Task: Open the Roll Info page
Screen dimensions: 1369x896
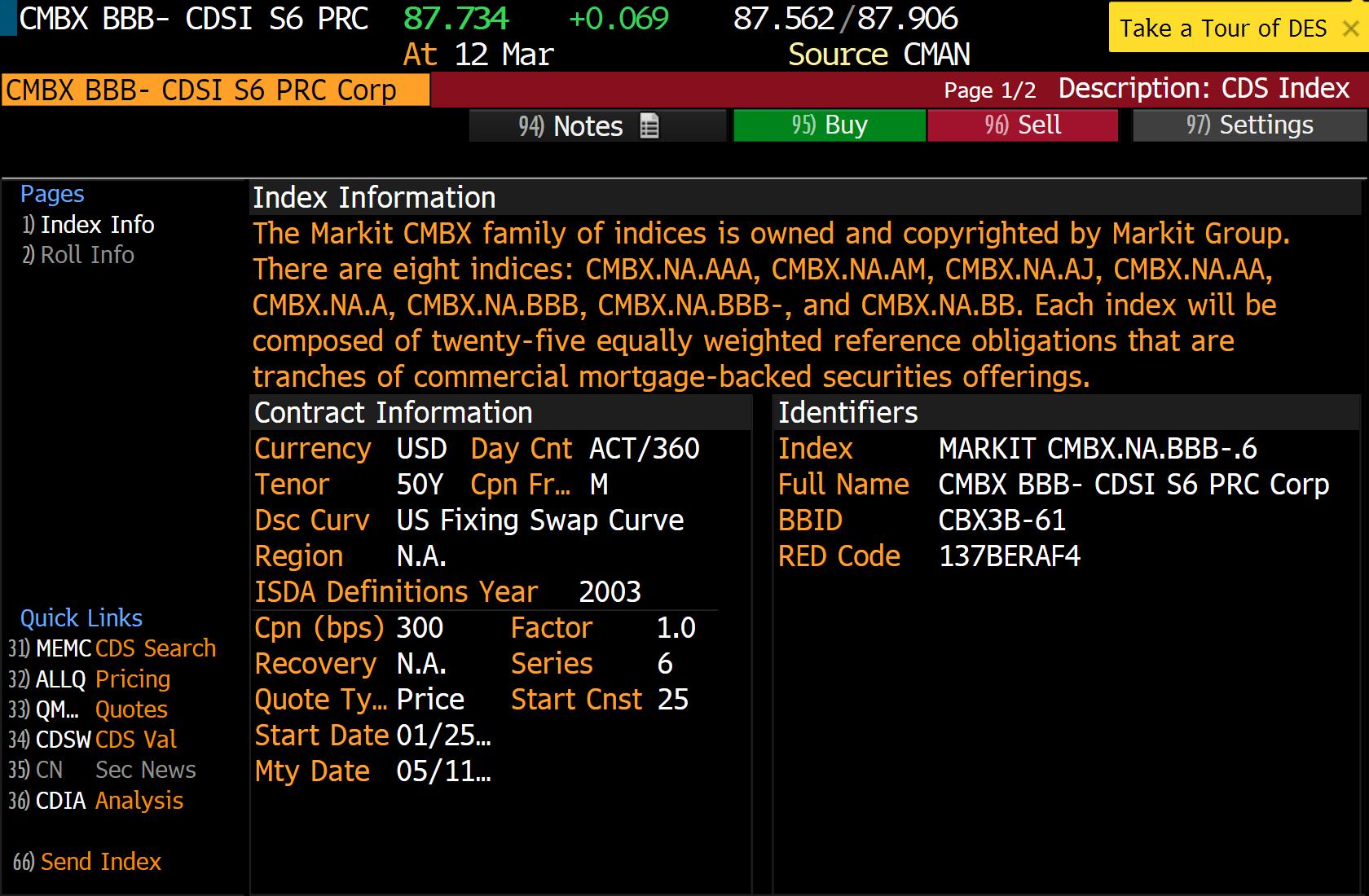Action: [87, 255]
